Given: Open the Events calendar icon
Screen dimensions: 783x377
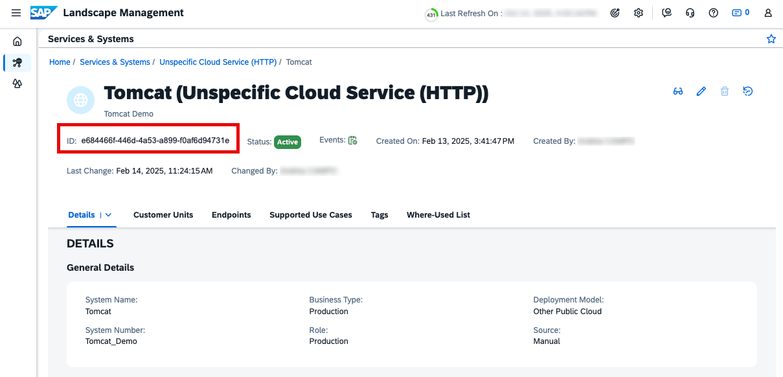Looking at the screenshot, I should [353, 140].
